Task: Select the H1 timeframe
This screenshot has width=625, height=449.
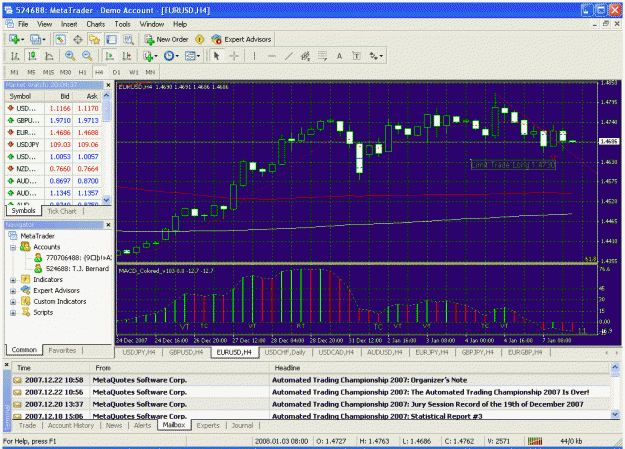Action: pyautogui.click(x=82, y=72)
